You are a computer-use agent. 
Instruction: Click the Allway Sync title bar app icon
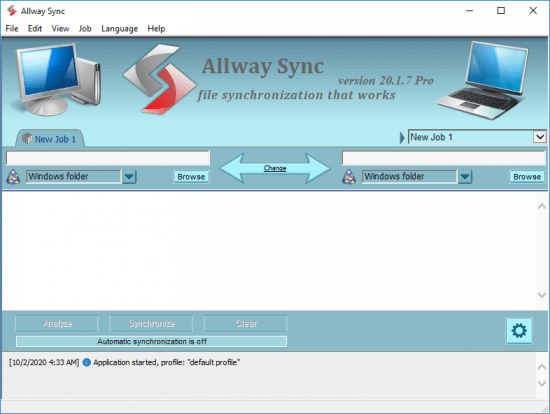12,11
